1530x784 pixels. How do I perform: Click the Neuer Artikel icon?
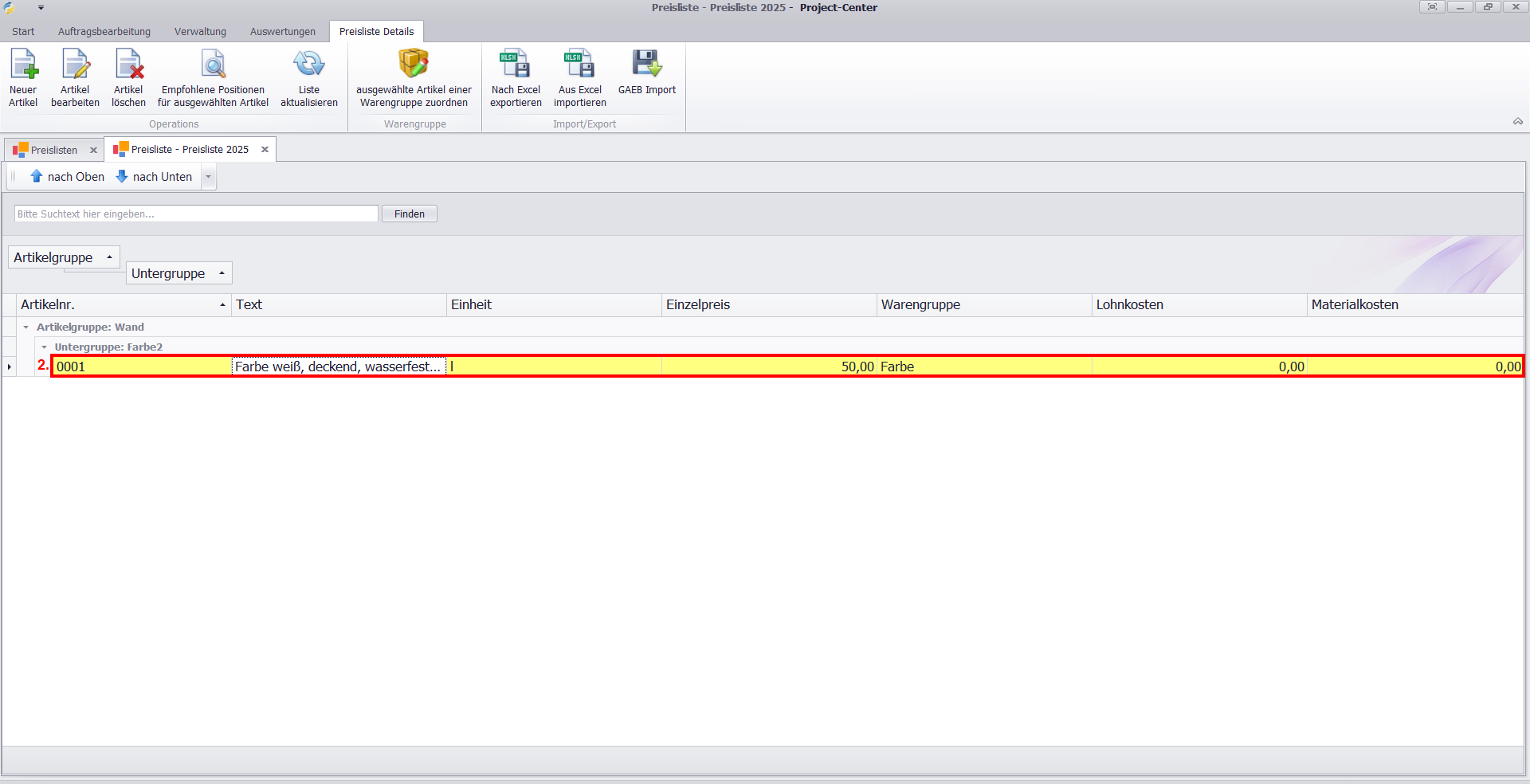[23, 77]
